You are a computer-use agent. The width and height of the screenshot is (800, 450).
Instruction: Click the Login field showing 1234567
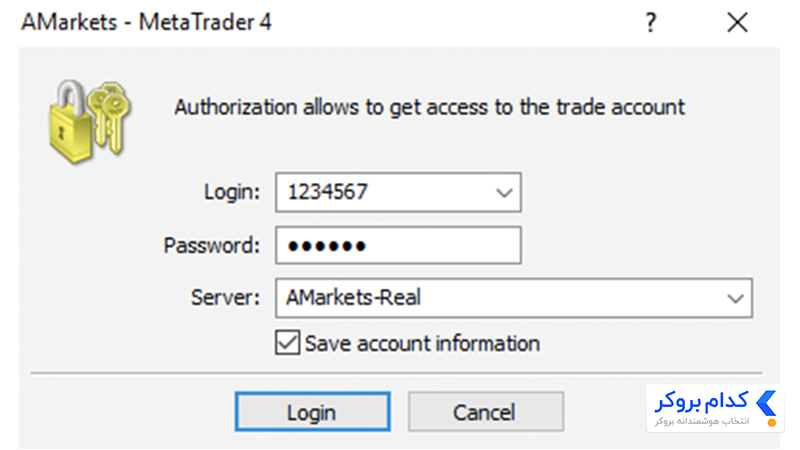tap(398, 192)
